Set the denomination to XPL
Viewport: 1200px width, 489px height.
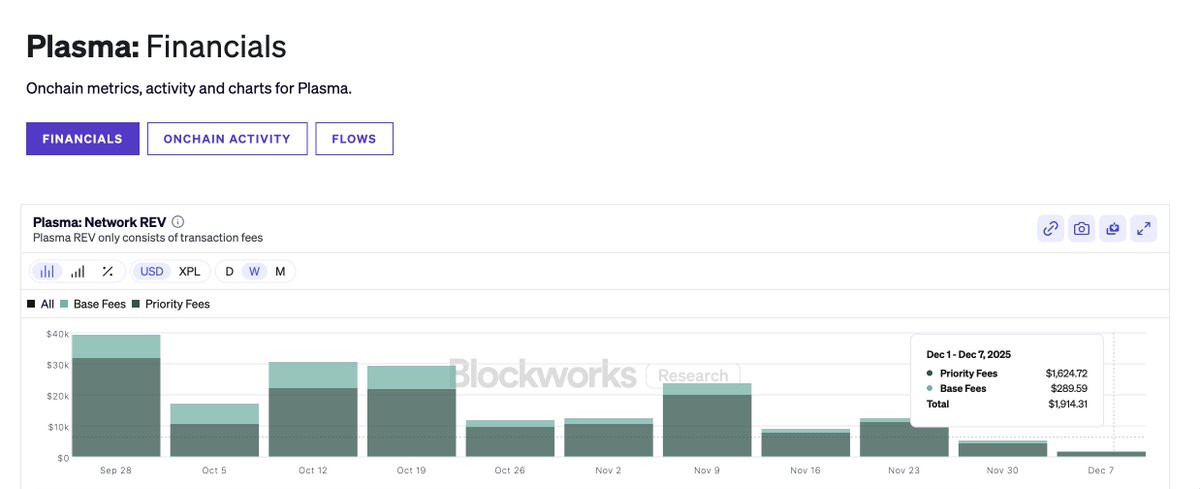[x=189, y=271]
